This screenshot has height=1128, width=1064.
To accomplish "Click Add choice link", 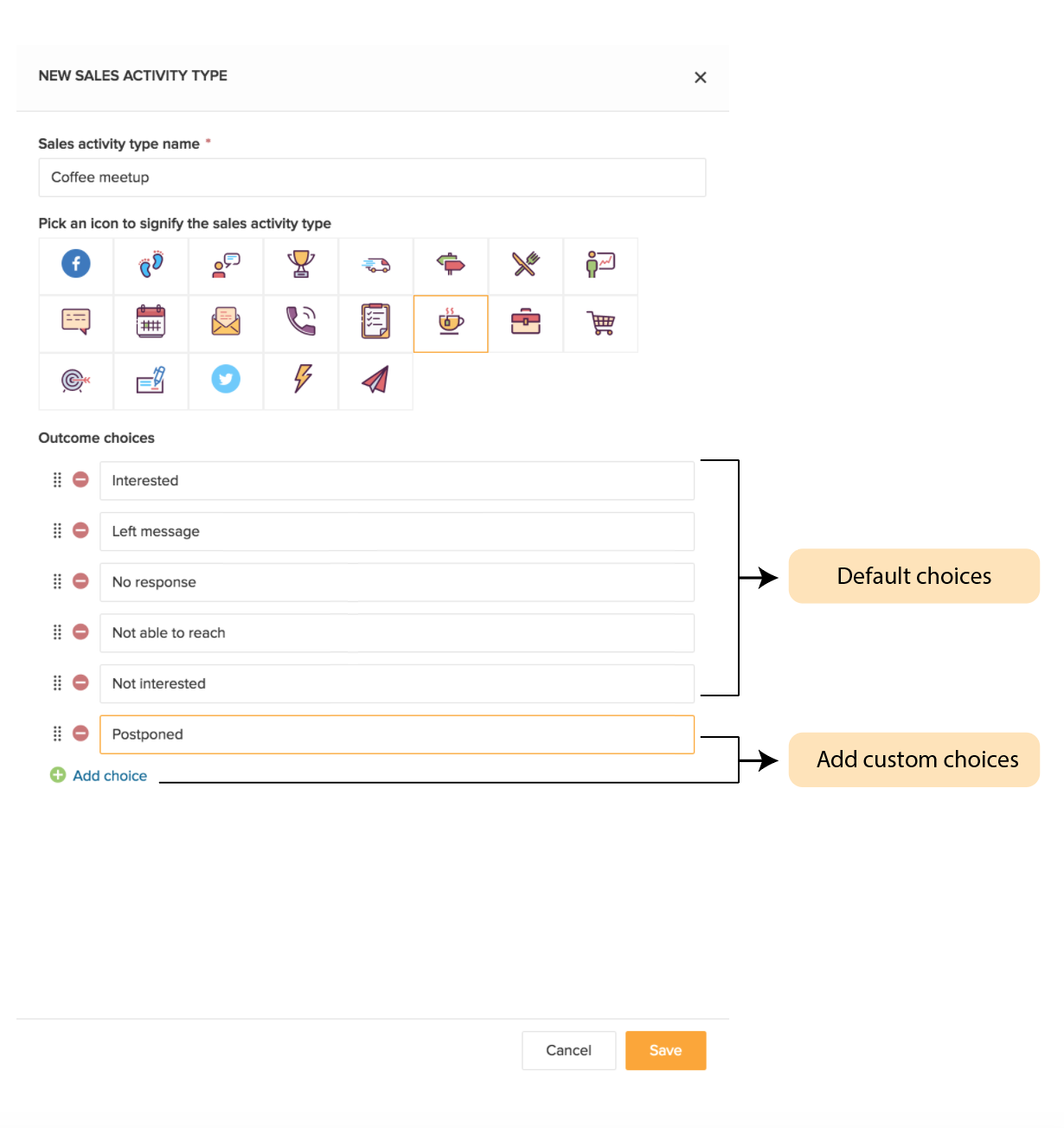I will click(109, 776).
